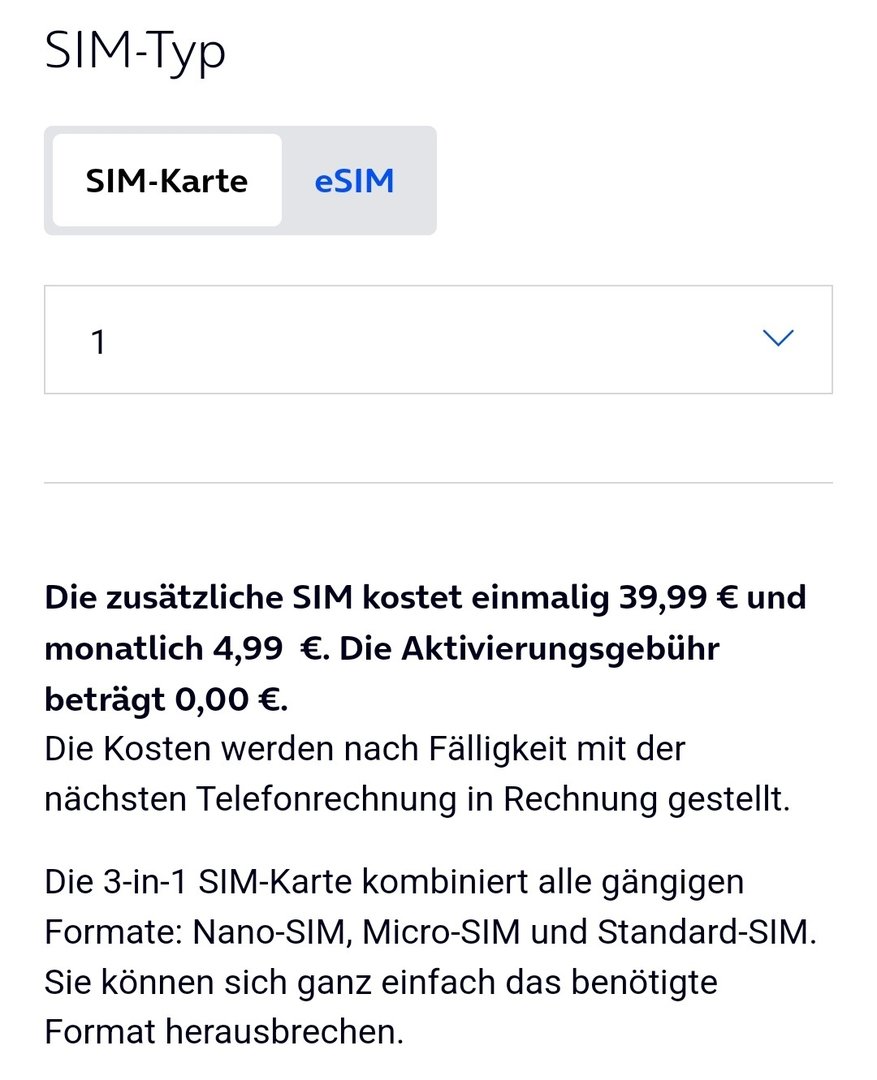Click the horizontal divider line below the dropdown
Viewport: 877px width, 1080px height.
437,483
